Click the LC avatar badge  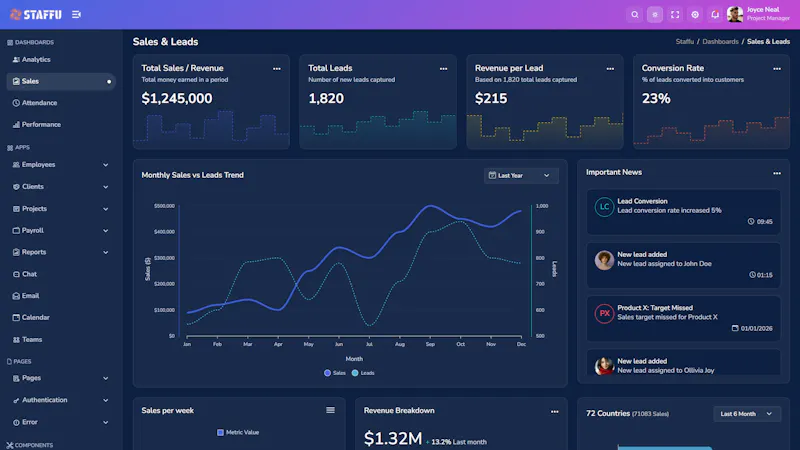click(604, 207)
